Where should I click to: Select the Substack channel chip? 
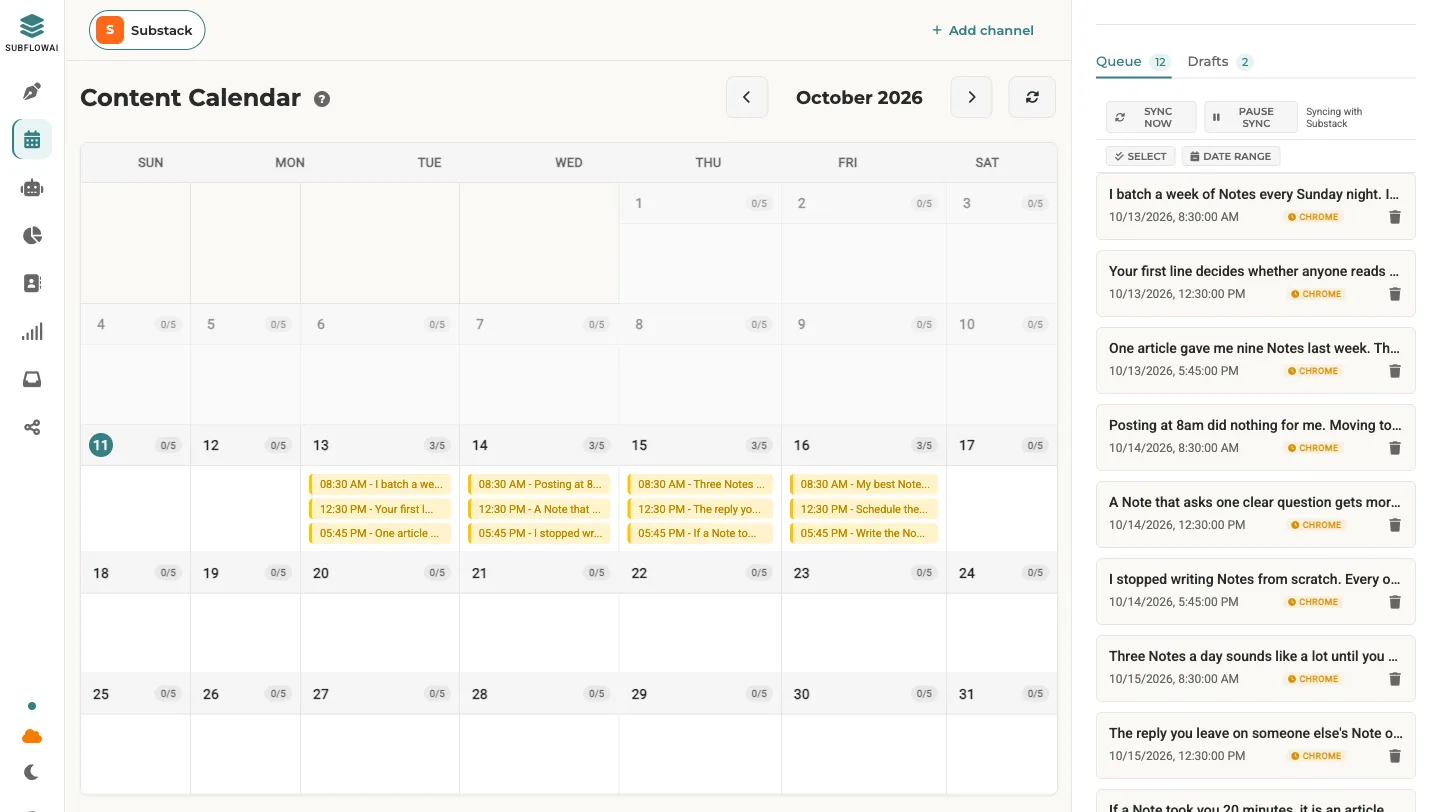[147, 30]
